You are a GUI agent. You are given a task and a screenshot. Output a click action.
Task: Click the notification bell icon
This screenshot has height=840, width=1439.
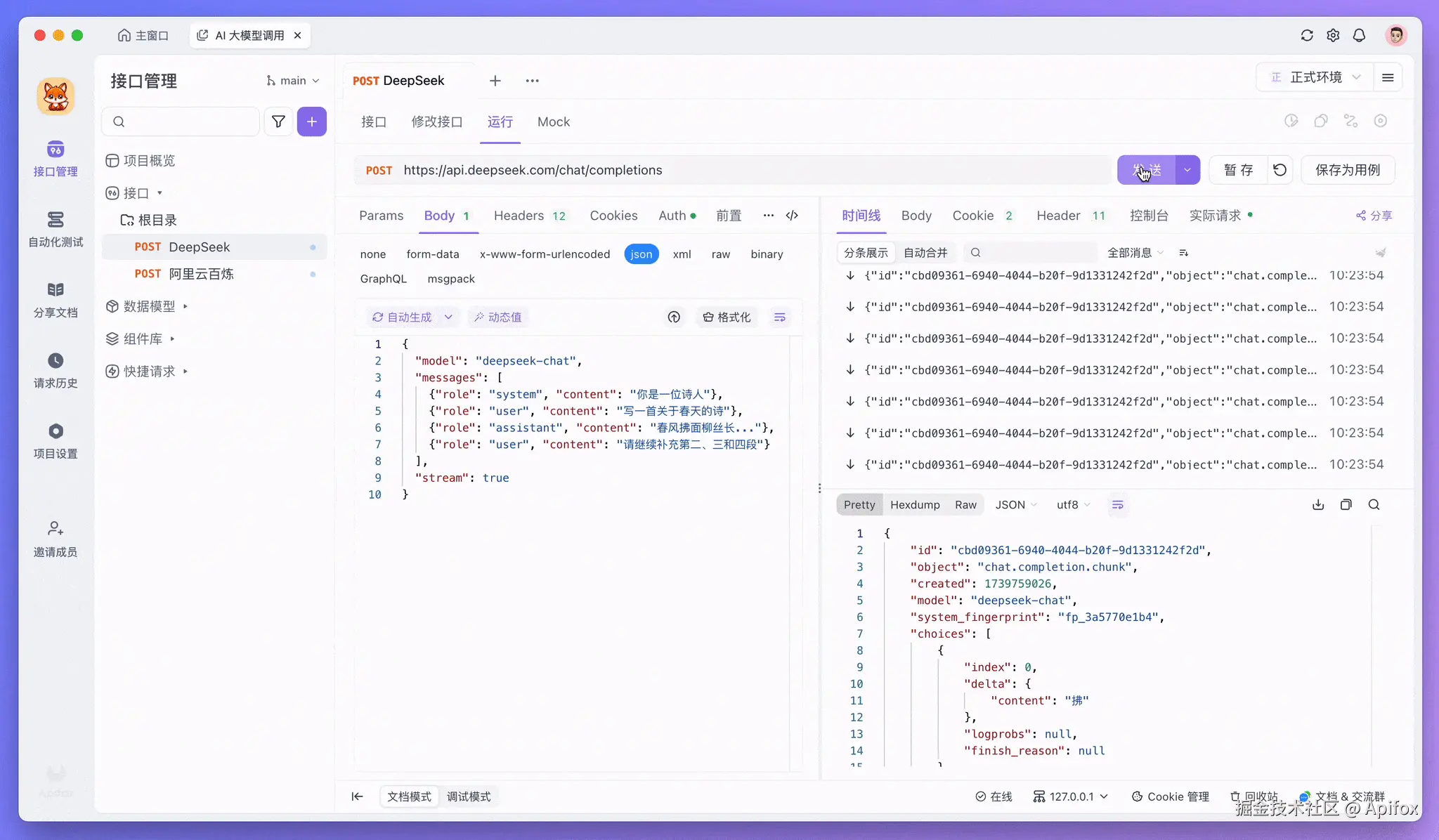1359,35
